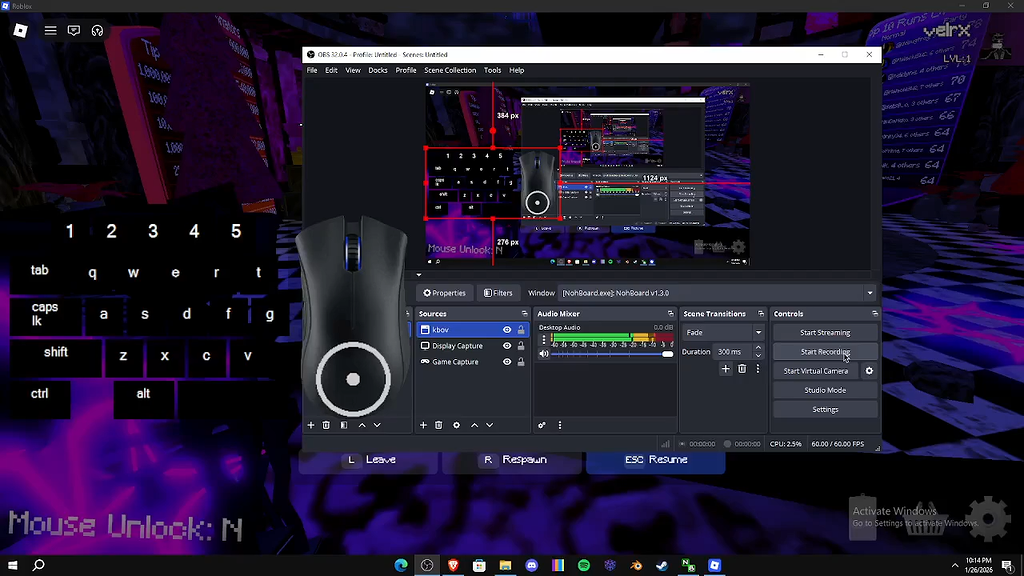Add a new source with the plus icon

point(423,425)
